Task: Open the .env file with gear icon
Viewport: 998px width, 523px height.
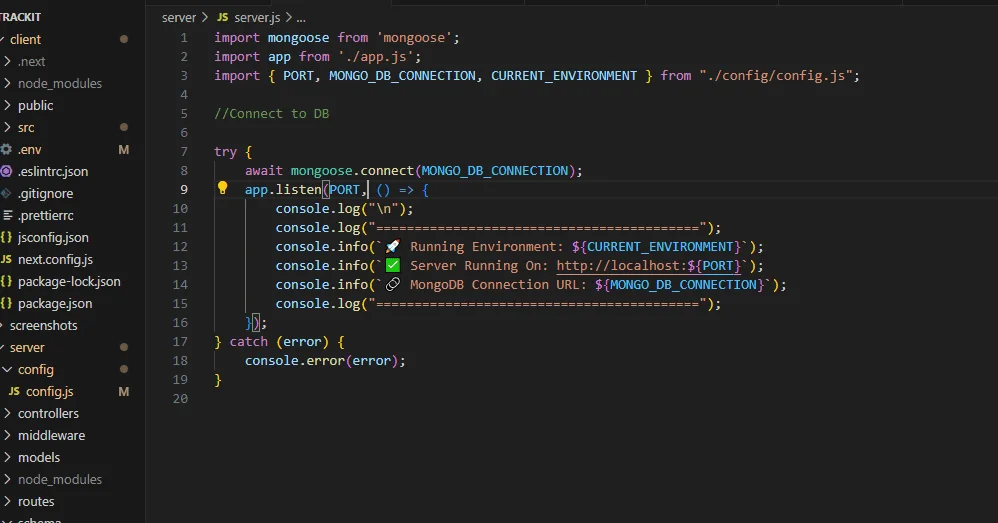Action: [x=29, y=150]
